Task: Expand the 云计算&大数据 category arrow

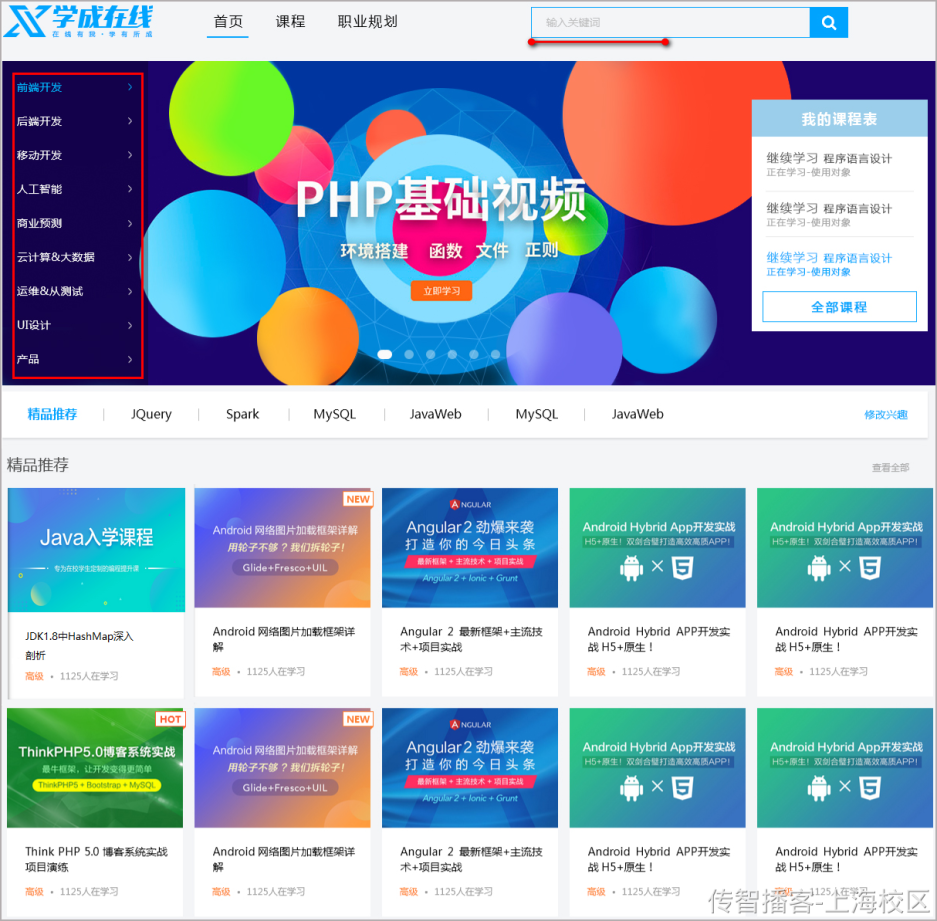Action: [x=130, y=258]
